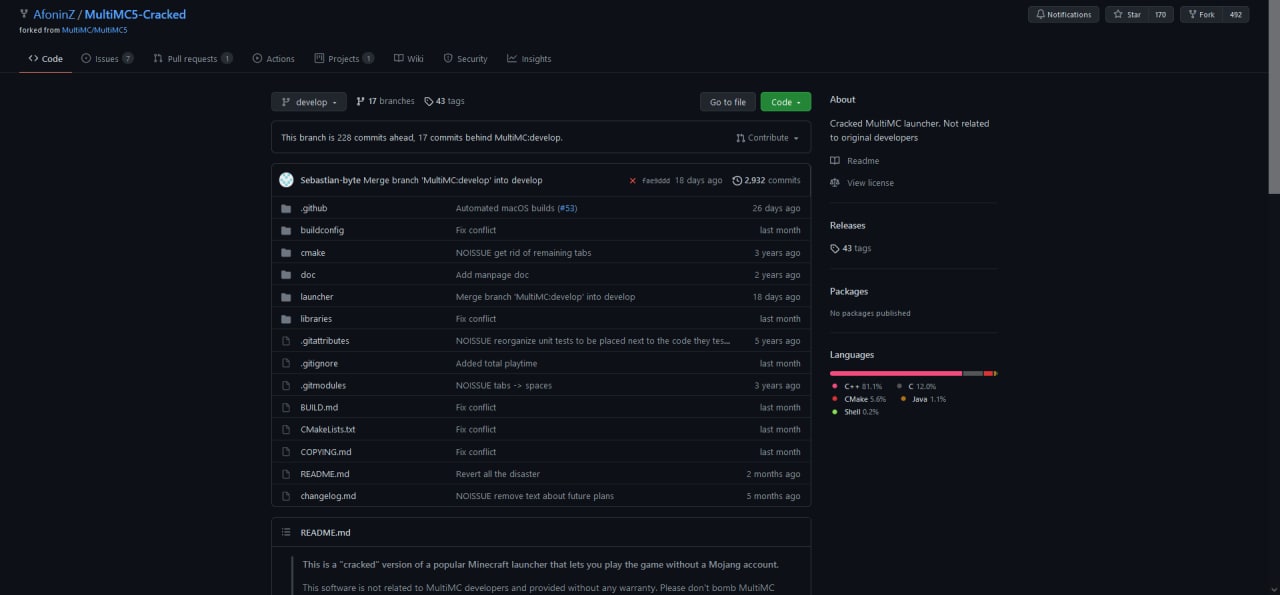Open the CMake 5.6% language entry

[x=859, y=399]
